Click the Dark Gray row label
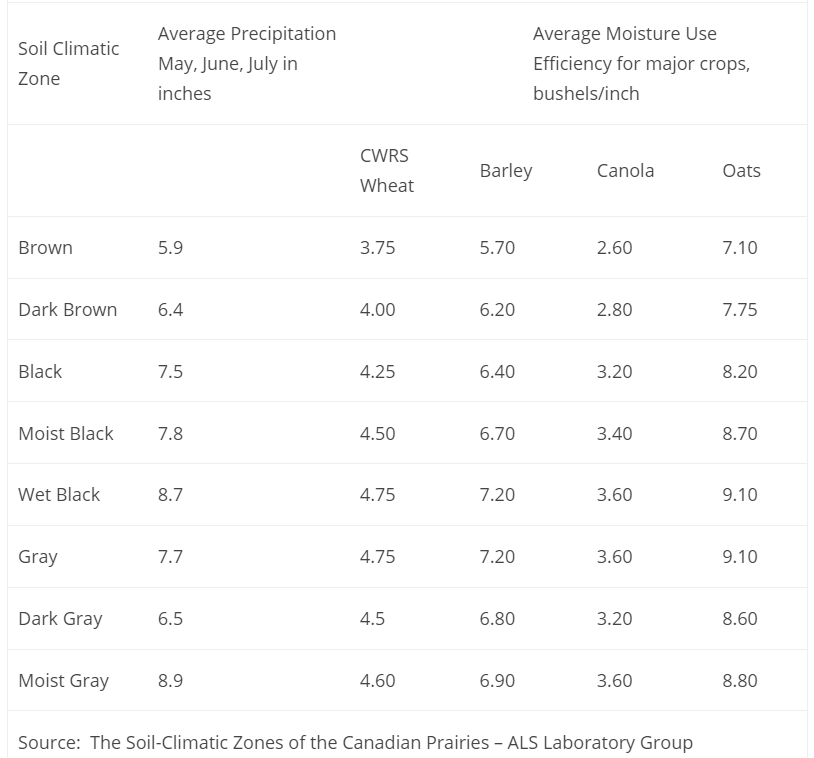Viewport: 814px width, 758px height. coord(60,619)
